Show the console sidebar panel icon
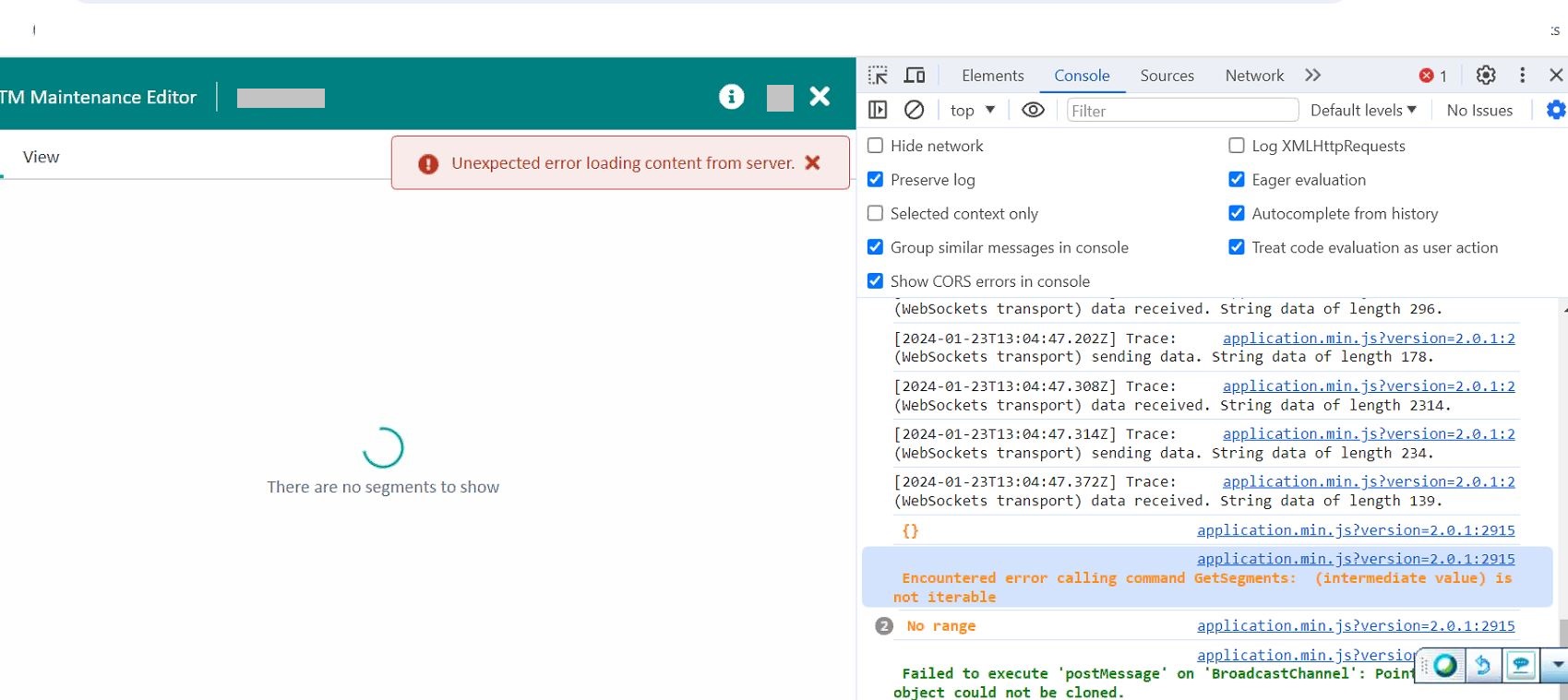1568x700 pixels. pos(878,110)
